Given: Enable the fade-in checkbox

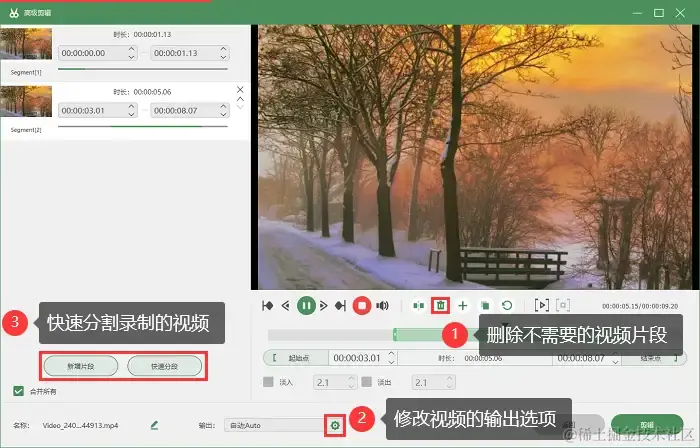Looking at the screenshot, I should pos(268,382).
